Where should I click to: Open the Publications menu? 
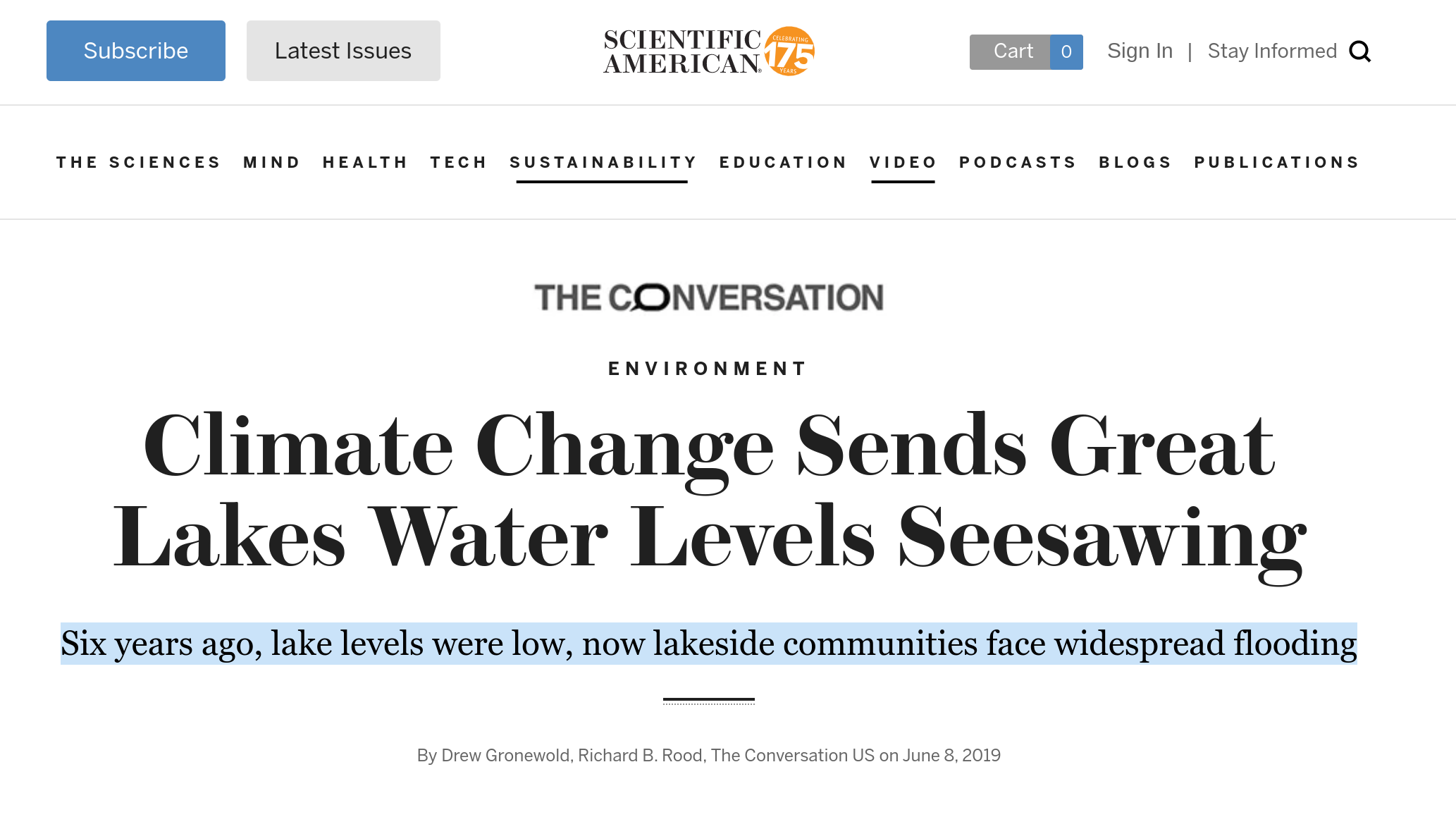pos(1276,163)
